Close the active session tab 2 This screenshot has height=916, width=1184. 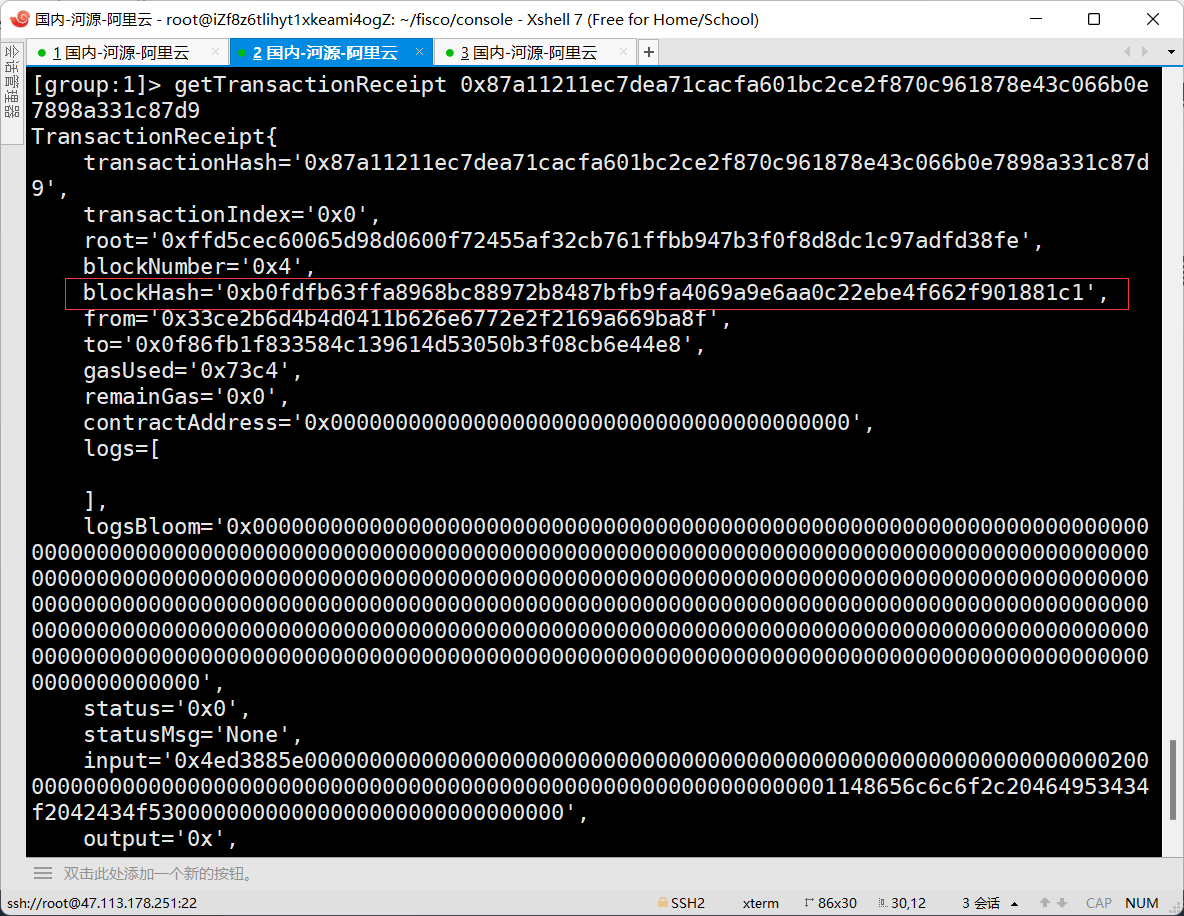click(x=419, y=52)
